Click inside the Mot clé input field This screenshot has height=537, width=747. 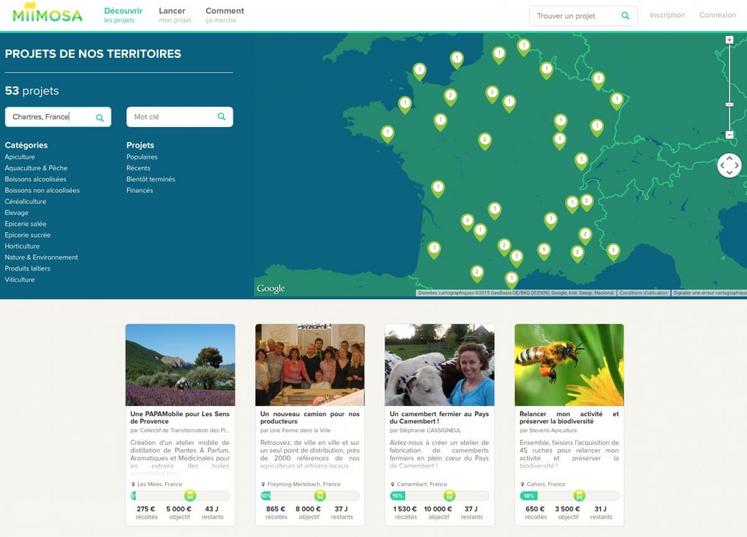point(170,117)
